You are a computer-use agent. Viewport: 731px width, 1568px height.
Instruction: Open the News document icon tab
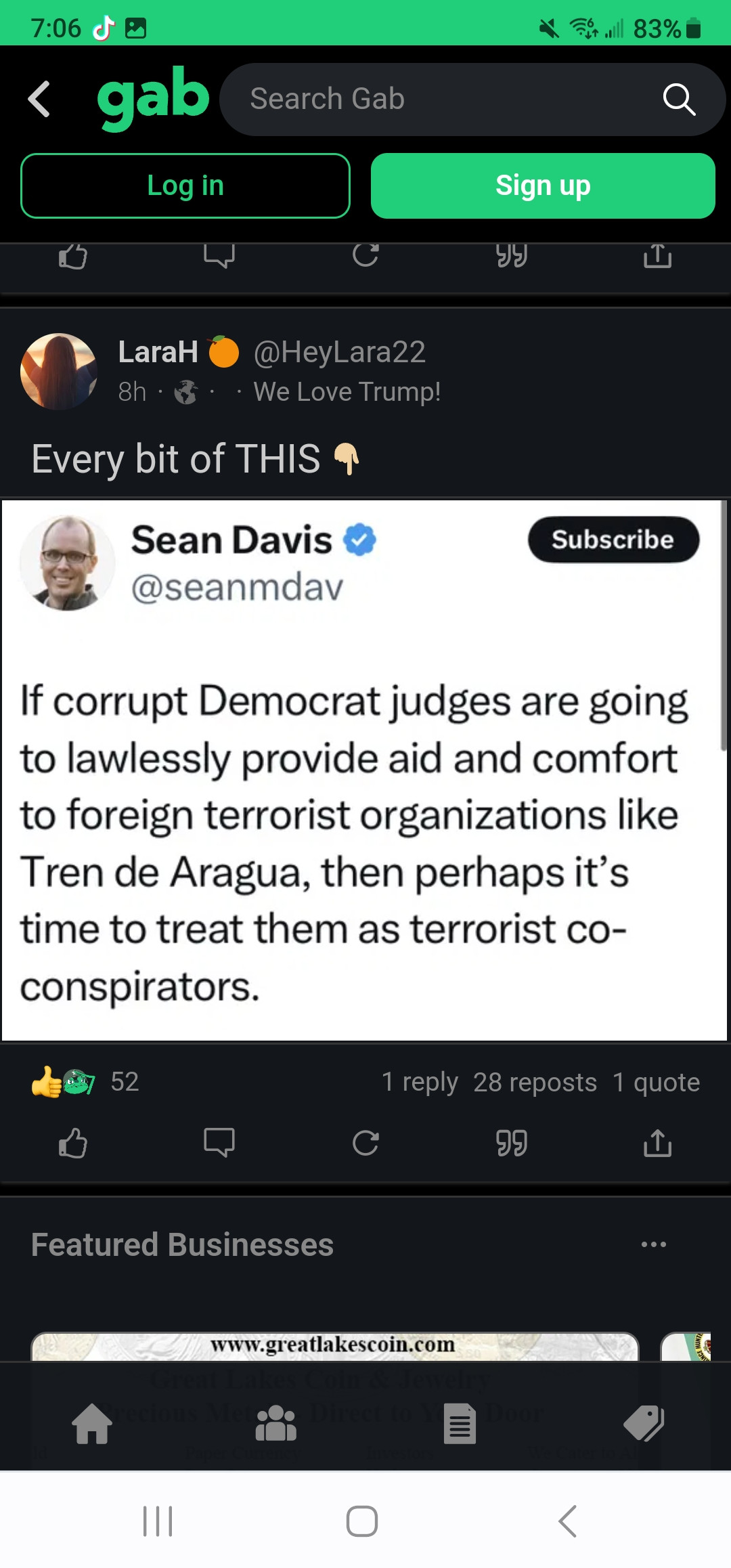click(x=460, y=1424)
